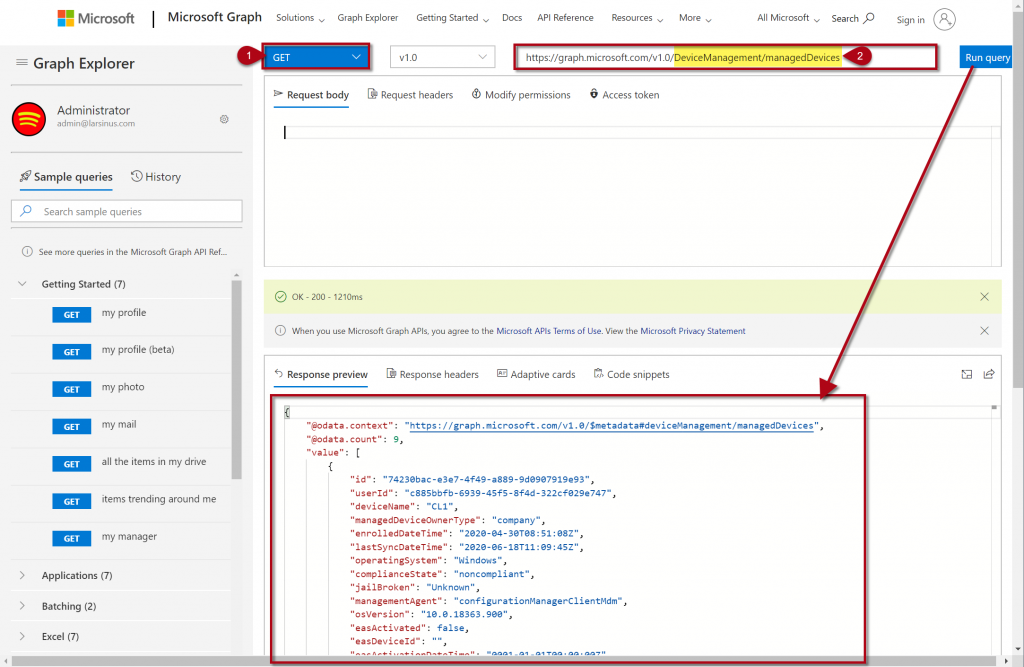Image resolution: width=1024 pixels, height=667 pixels.
Task: Click the Search sample queries field
Action: 127,212
